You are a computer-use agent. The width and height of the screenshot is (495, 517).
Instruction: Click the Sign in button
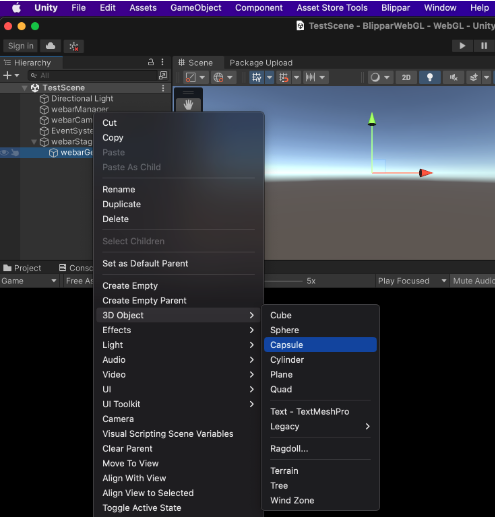coord(21,46)
